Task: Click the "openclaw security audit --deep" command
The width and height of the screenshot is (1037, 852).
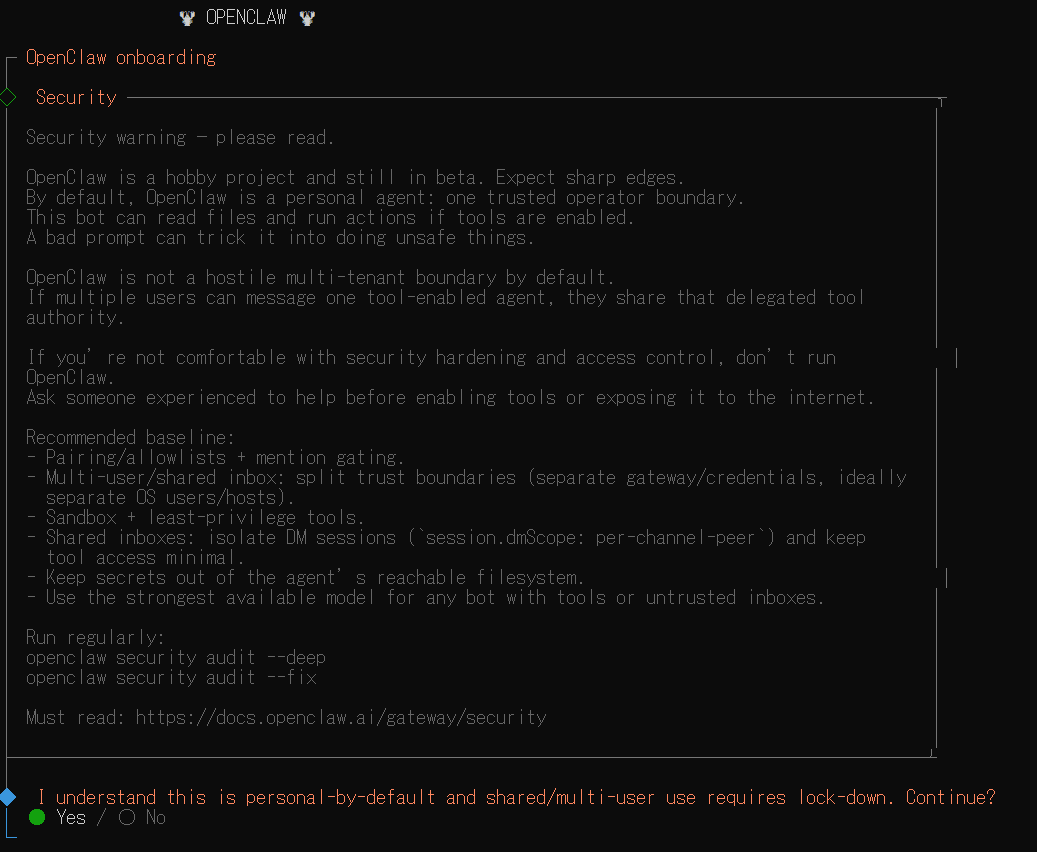Action: coord(176,657)
